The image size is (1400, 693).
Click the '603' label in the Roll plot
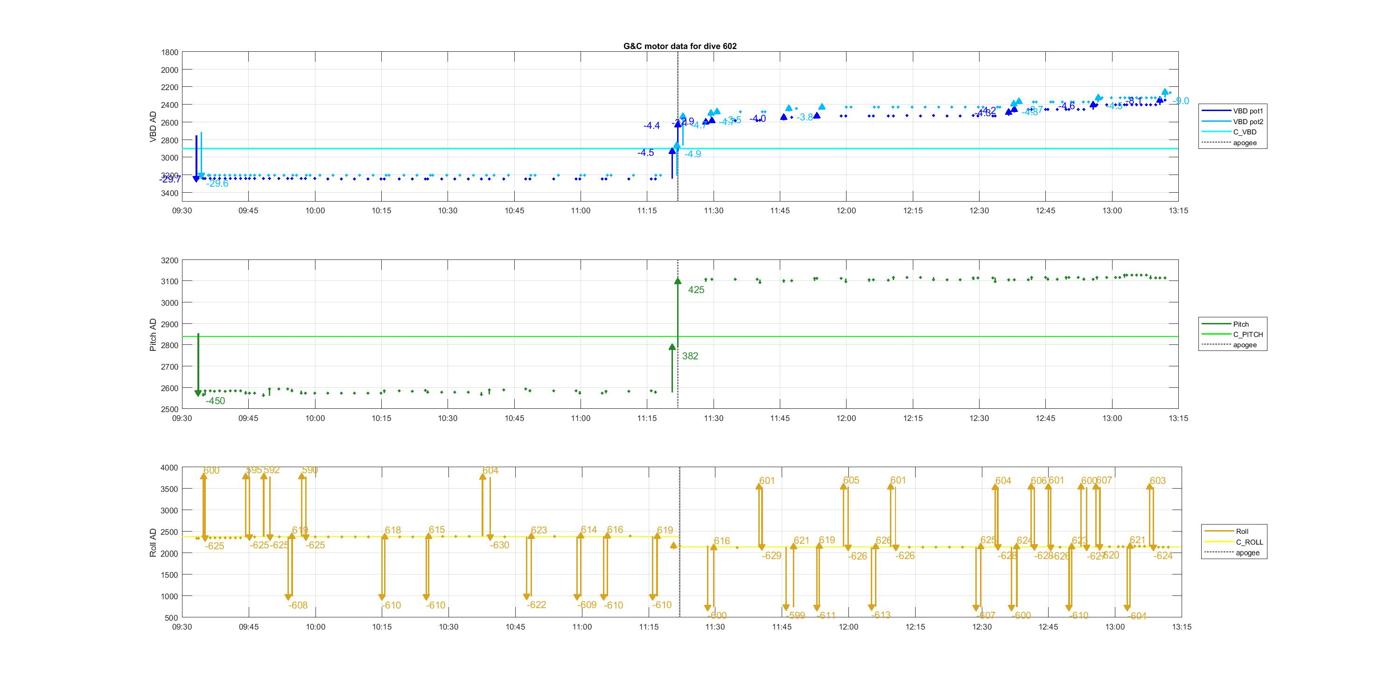click(1157, 481)
